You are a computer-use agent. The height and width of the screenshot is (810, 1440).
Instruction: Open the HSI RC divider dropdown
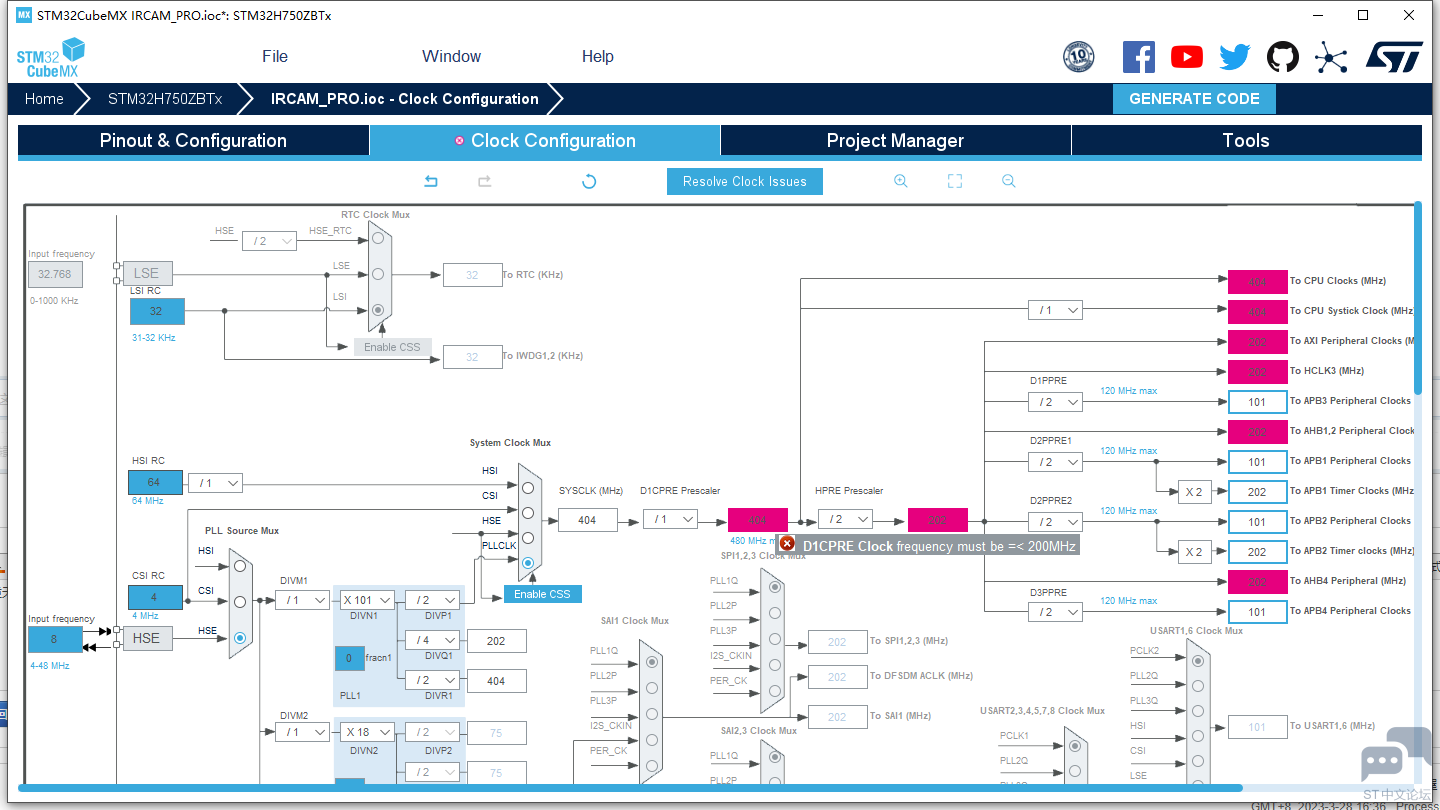click(215, 483)
